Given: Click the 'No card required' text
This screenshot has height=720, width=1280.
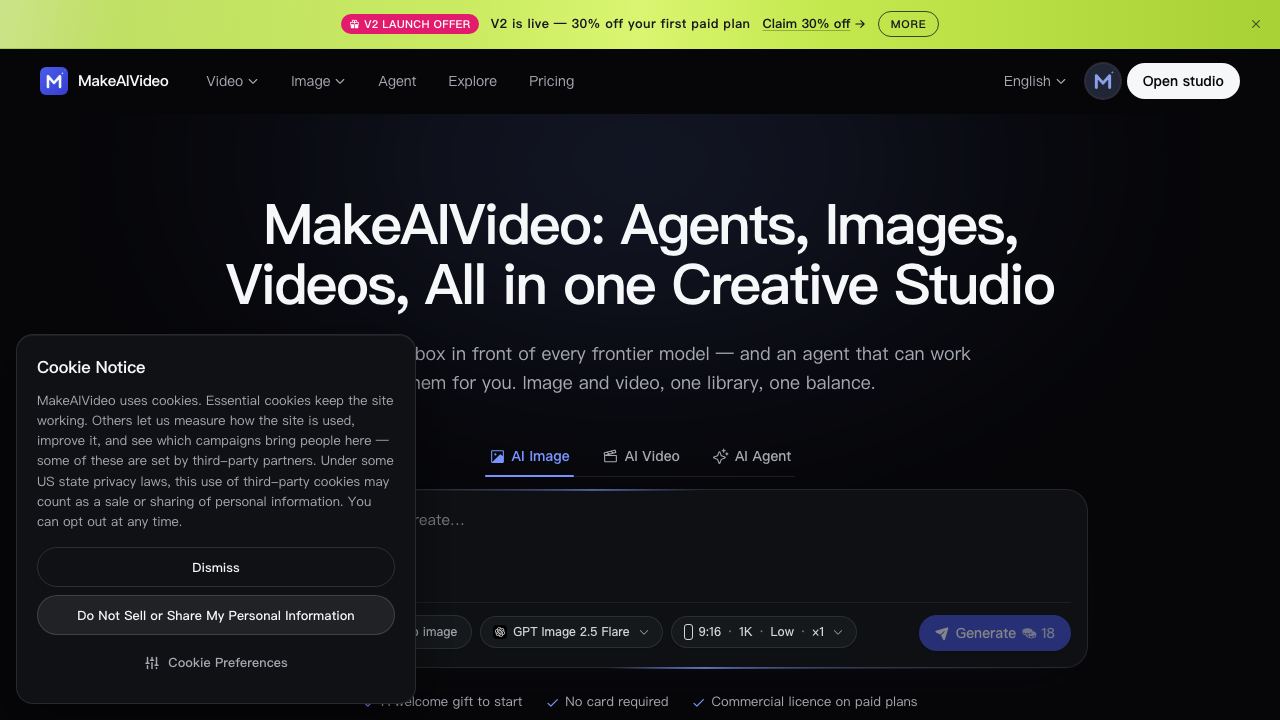Looking at the screenshot, I should (x=616, y=702).
